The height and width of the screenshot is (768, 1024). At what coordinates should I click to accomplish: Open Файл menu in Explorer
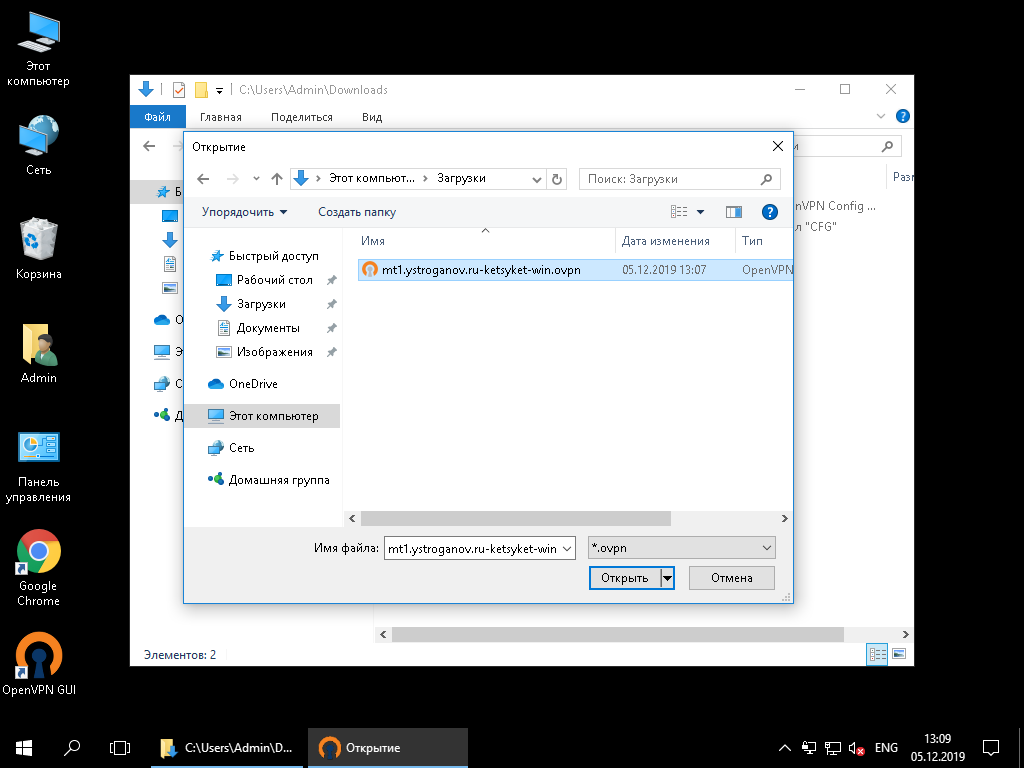coord(157,117)
